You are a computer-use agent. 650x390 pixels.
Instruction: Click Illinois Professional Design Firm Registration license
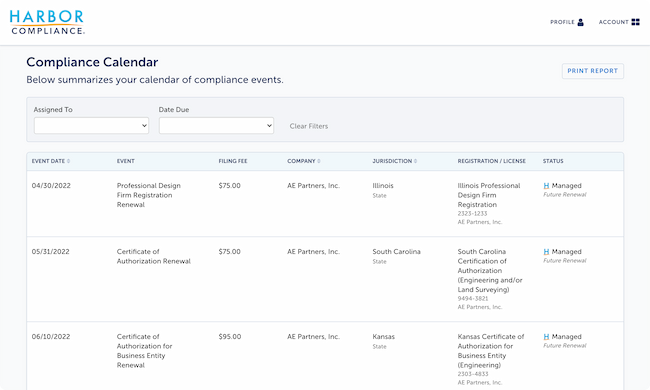(489, 195)
